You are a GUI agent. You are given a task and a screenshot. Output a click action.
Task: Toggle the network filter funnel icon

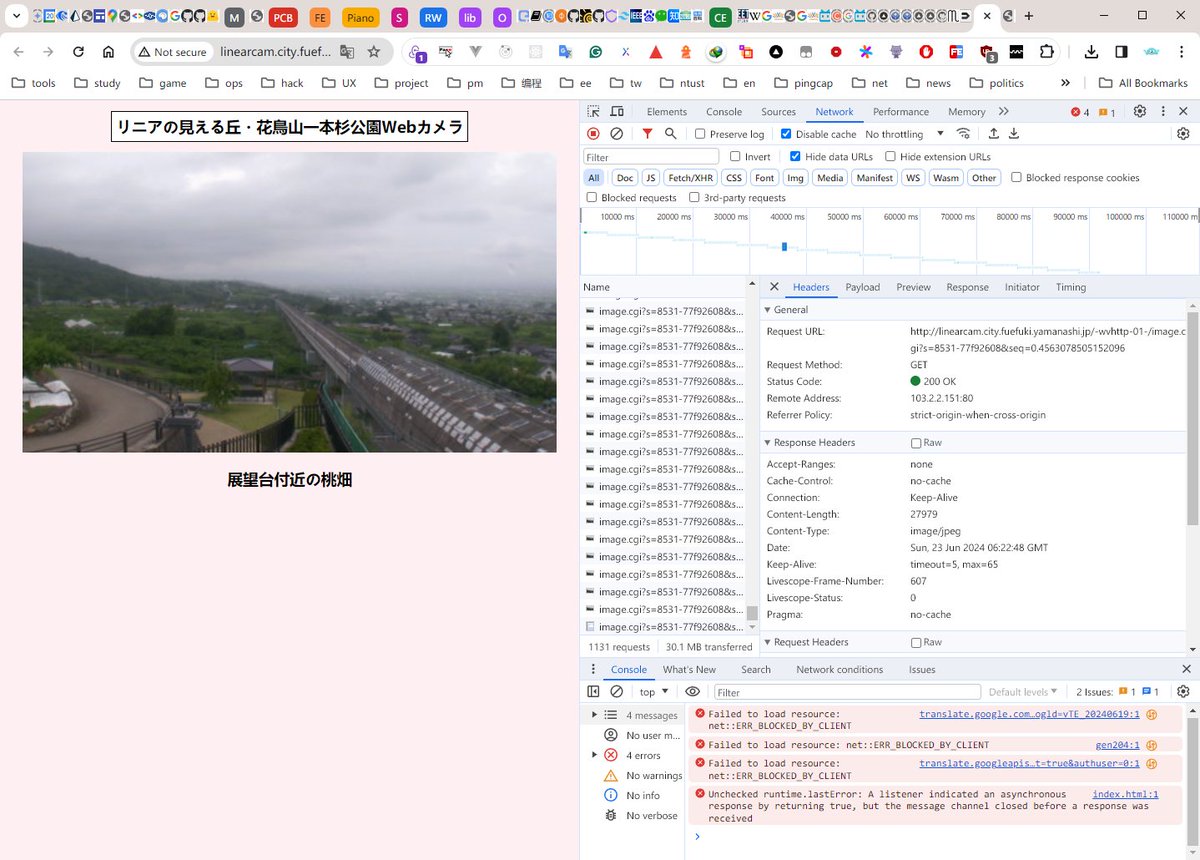[647, 134]
